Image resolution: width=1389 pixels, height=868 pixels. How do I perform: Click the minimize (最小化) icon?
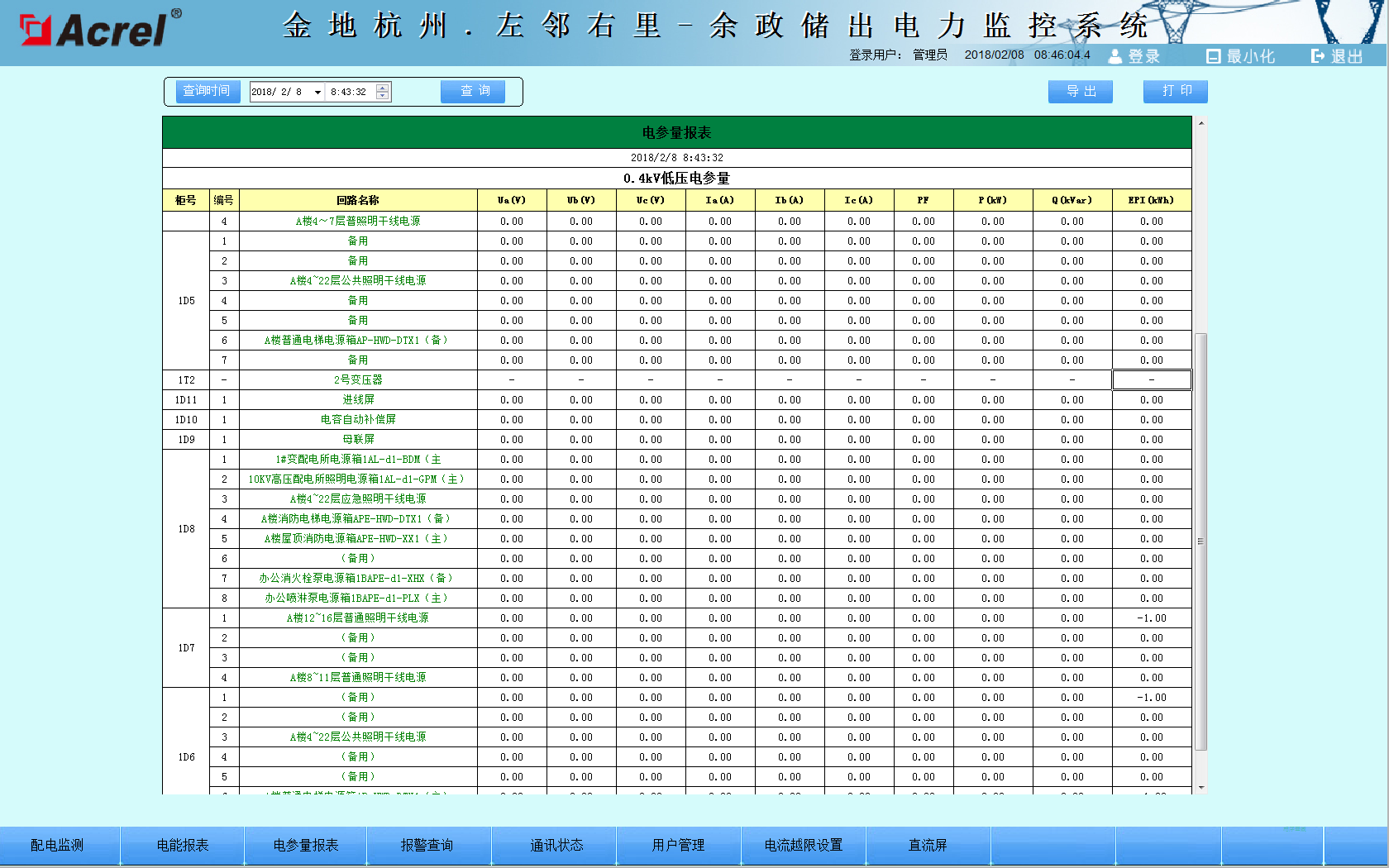tap(1213, 56)
